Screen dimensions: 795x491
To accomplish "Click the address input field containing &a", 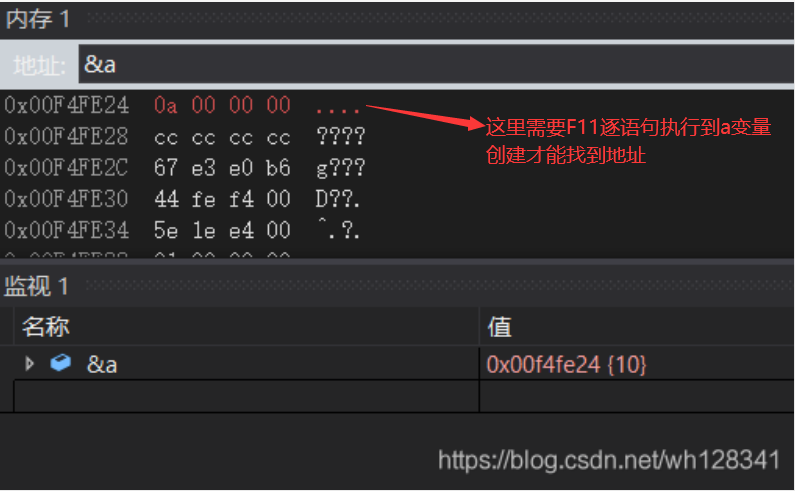I will coord(436,64).
